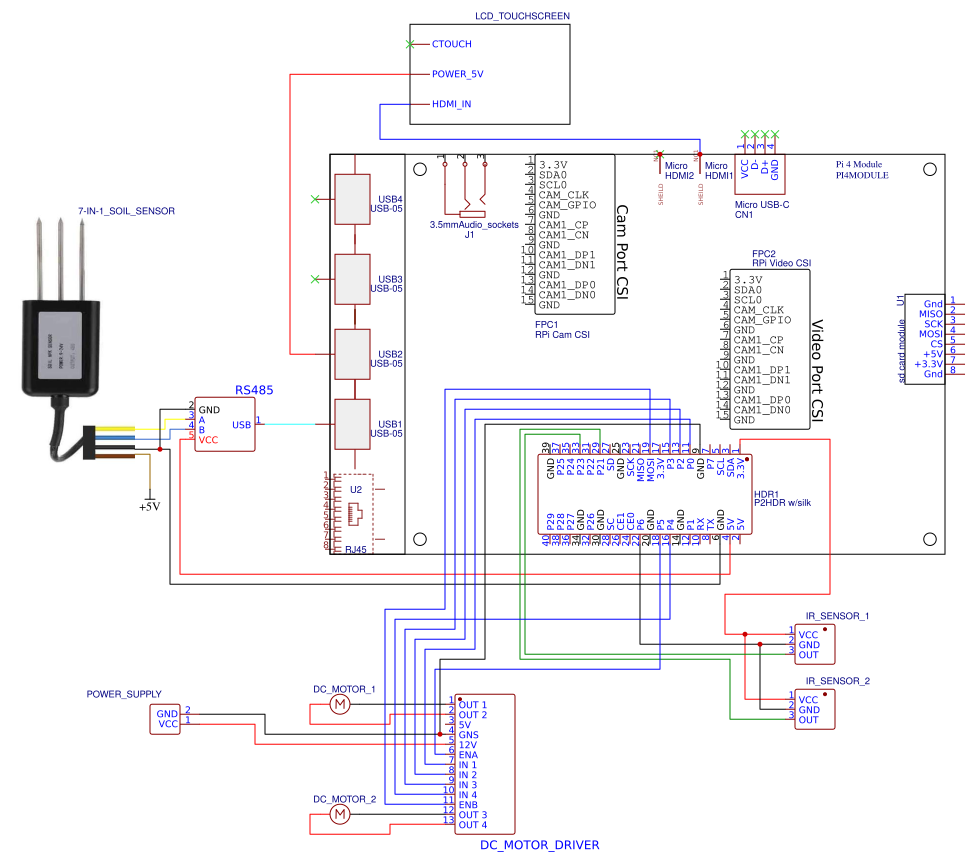Image resolution: width=977 pixels, height=861 pixels.
Task: Click the Micro HDMI1 label
Action: pos(719,171)
